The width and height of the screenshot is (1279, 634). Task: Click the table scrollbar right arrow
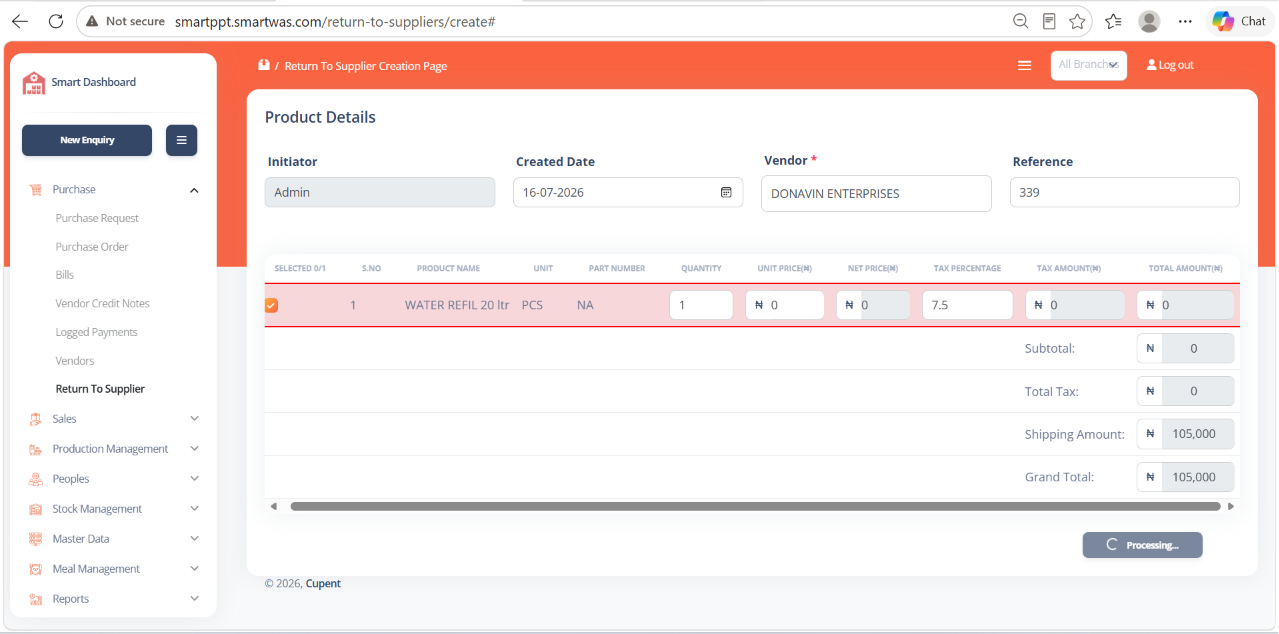1231,507
